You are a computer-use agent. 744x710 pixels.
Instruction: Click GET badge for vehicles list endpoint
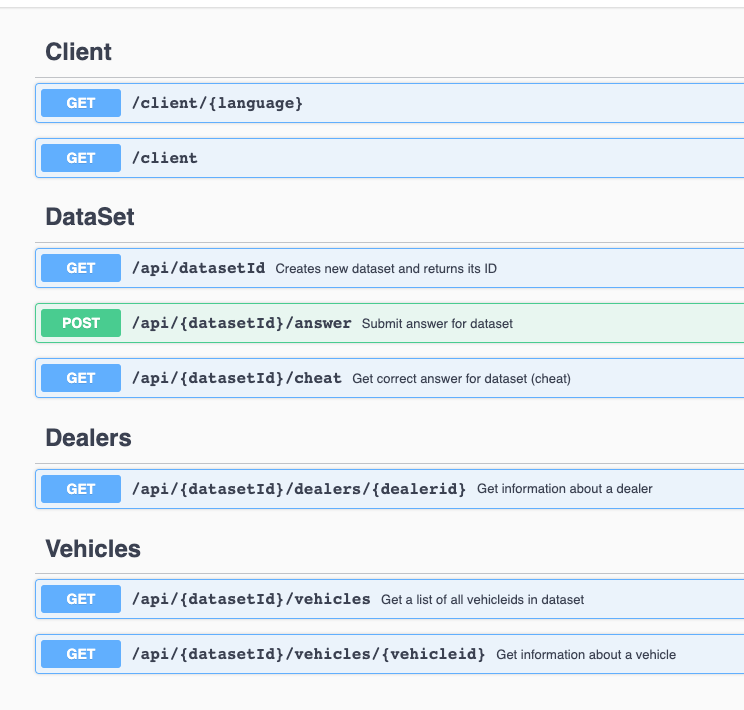coord(81,599)
